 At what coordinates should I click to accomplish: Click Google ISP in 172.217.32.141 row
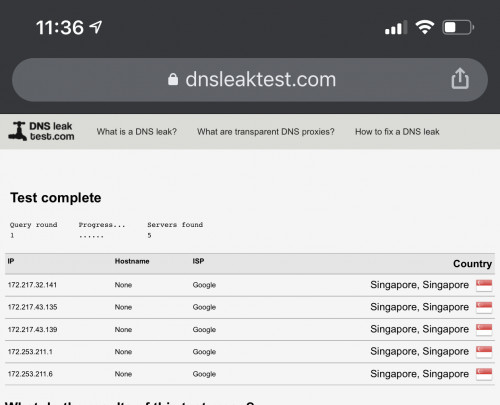(204, 285)
